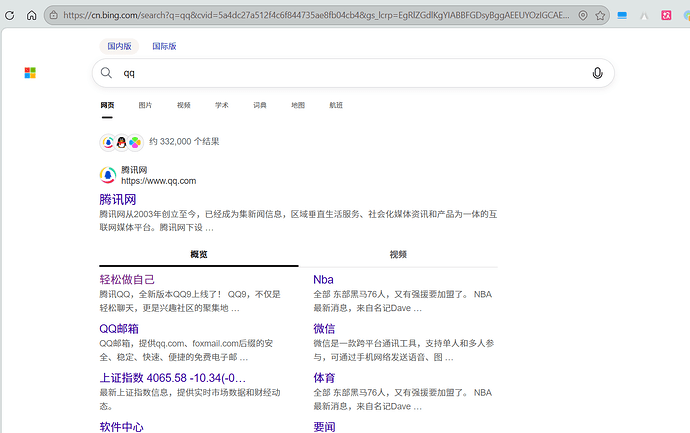
Task: Open the QQ邮箱 sublink
Action: point(119,329)
